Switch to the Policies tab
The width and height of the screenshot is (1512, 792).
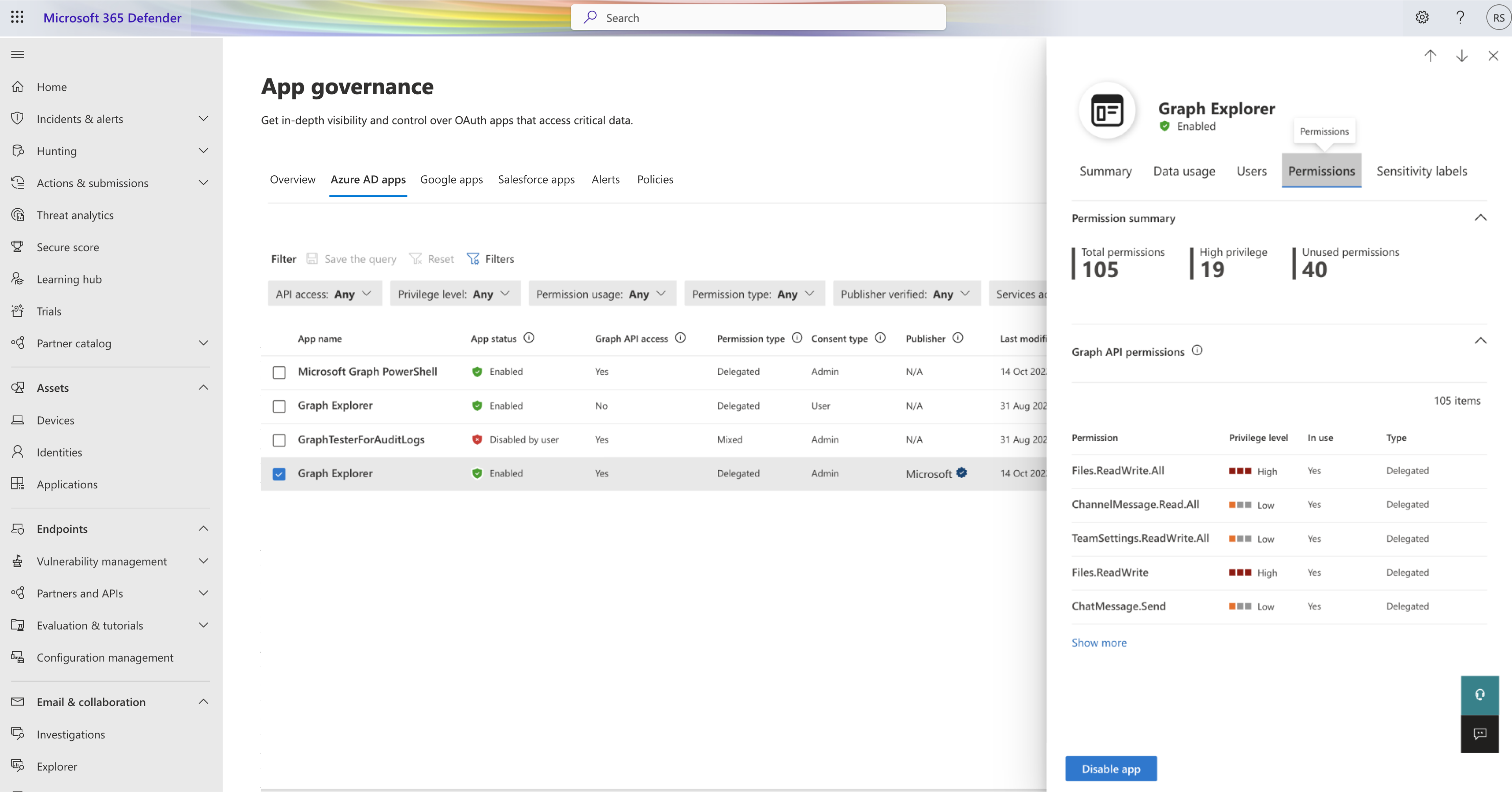click(x=654, y=178)
